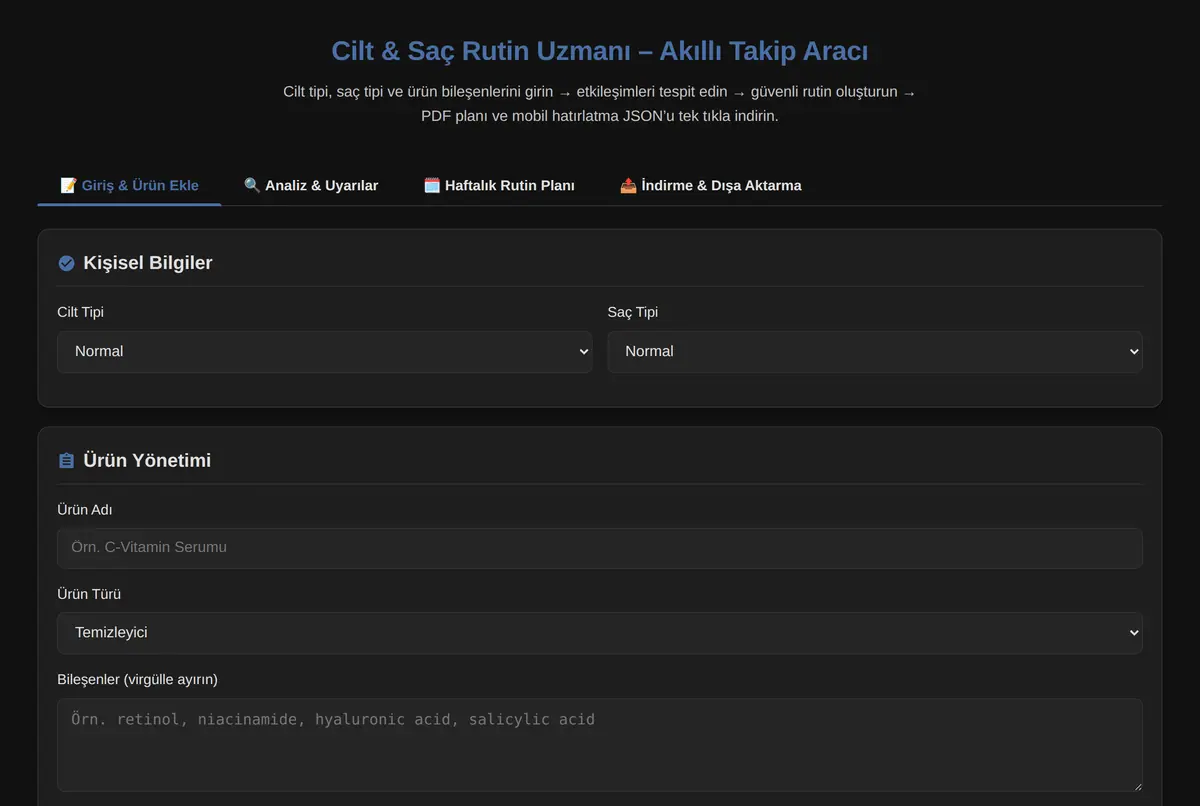Expand the Ürün Türü dropdown
This screenshot has height=806, width=1200.
pos(600,633)
